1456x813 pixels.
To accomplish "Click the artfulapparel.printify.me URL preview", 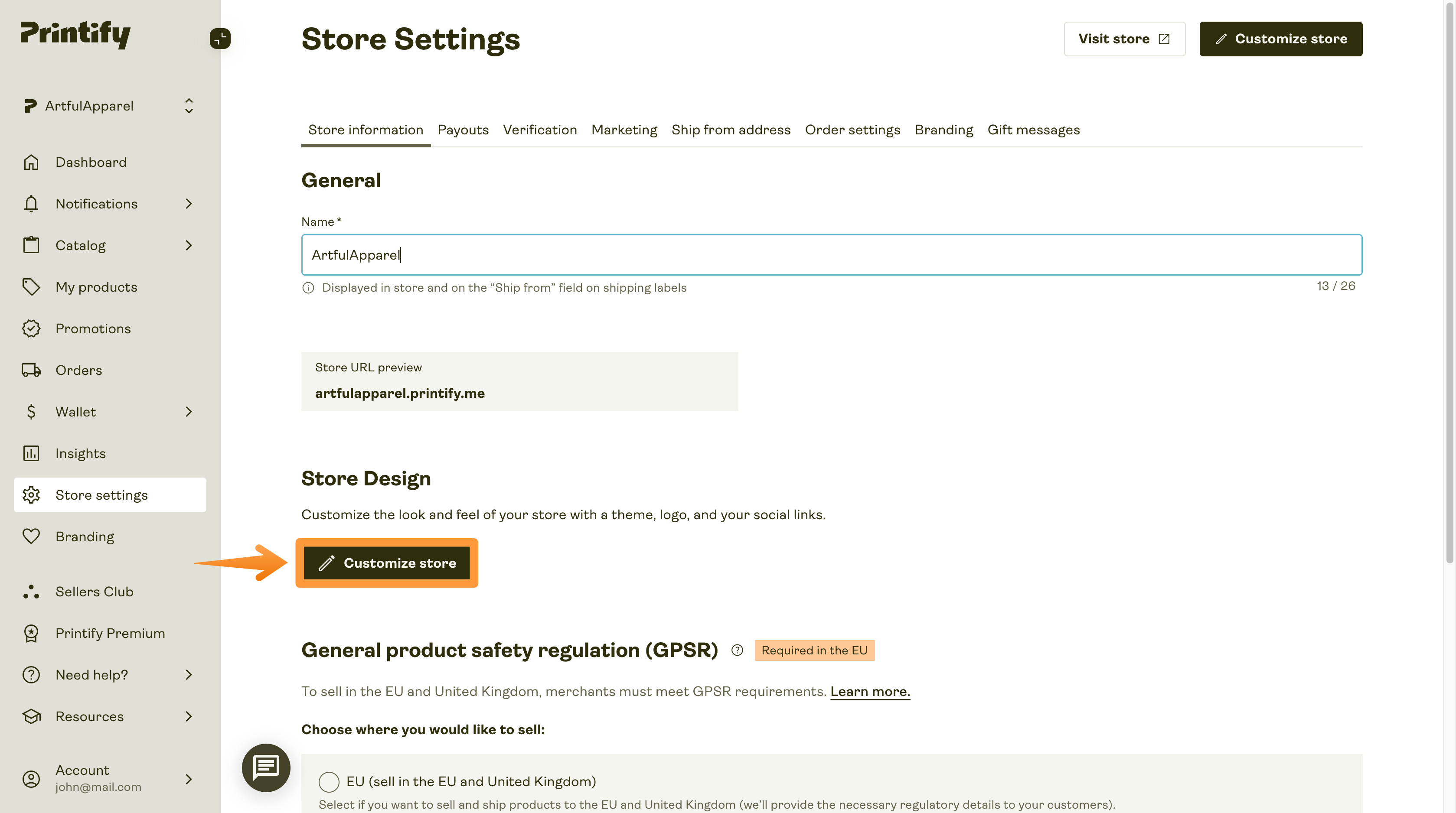I will 400,393.
